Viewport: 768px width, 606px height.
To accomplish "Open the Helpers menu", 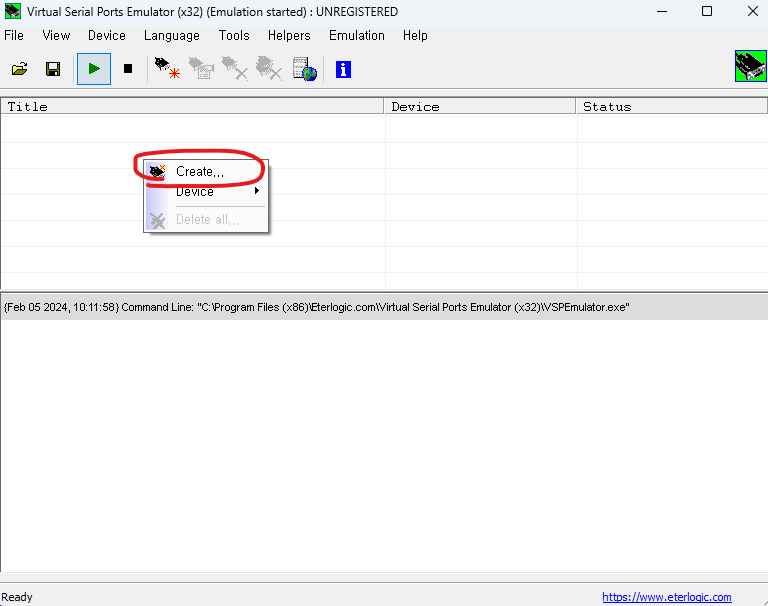I will pyautogui.click(x=289, y=35).
